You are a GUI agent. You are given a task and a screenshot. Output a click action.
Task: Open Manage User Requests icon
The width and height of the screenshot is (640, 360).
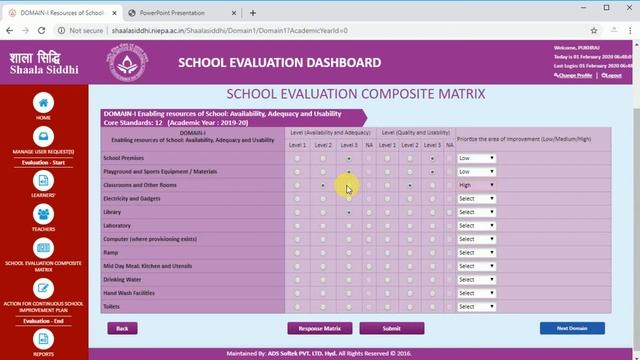click(43, 137)
